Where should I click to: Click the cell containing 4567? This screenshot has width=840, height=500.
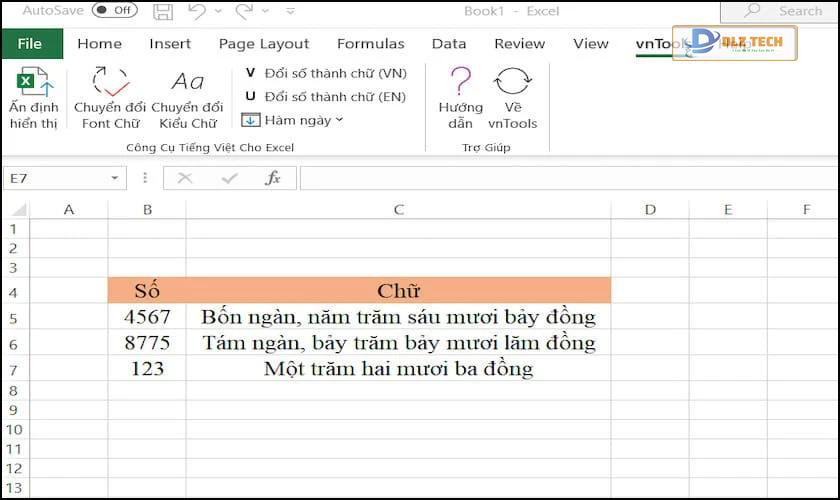click(147, 317)
